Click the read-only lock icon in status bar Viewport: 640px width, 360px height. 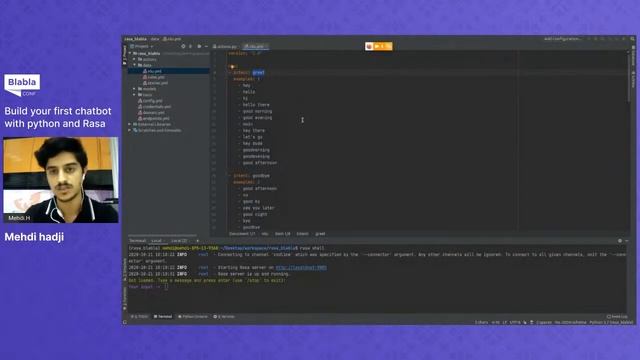click(525, 322)
